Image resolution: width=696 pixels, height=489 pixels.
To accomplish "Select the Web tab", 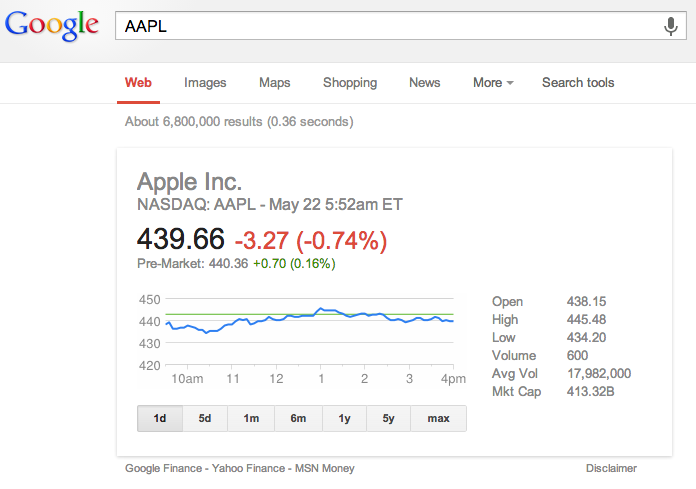I will pyautogui.click(x=138, y=82).
